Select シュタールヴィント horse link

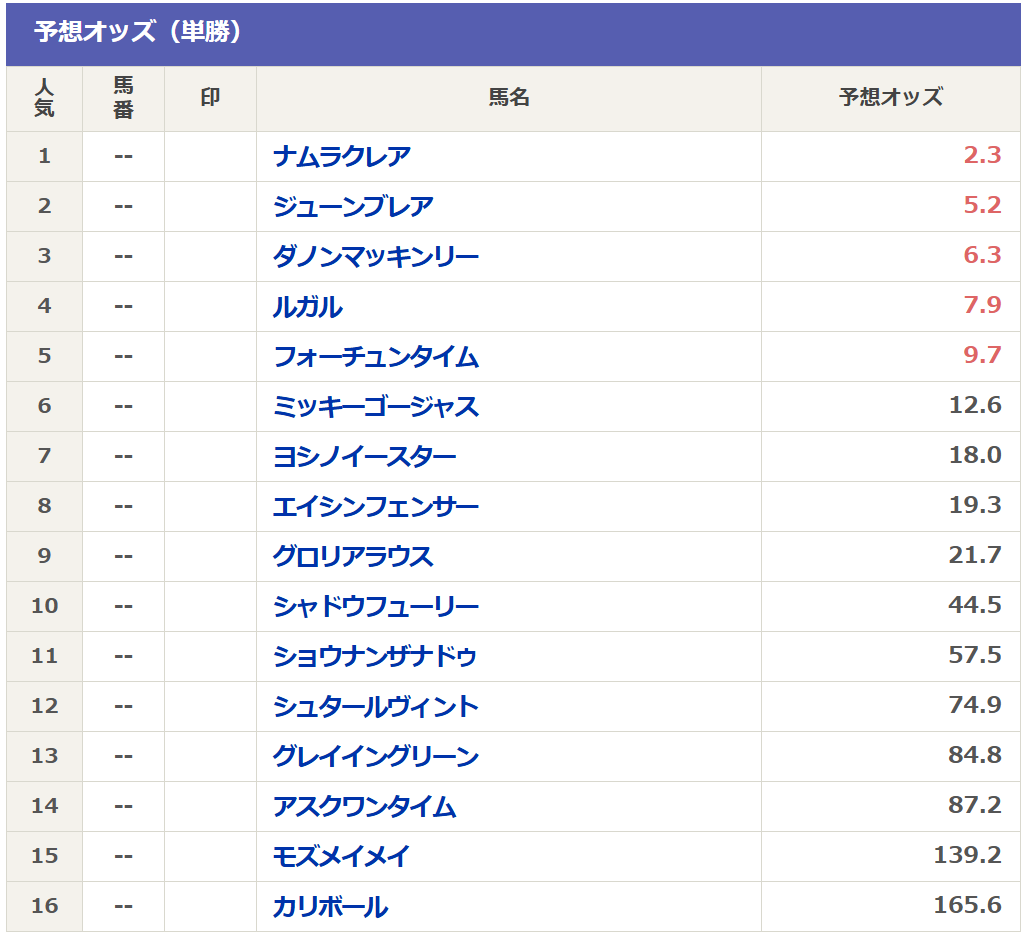376,707
